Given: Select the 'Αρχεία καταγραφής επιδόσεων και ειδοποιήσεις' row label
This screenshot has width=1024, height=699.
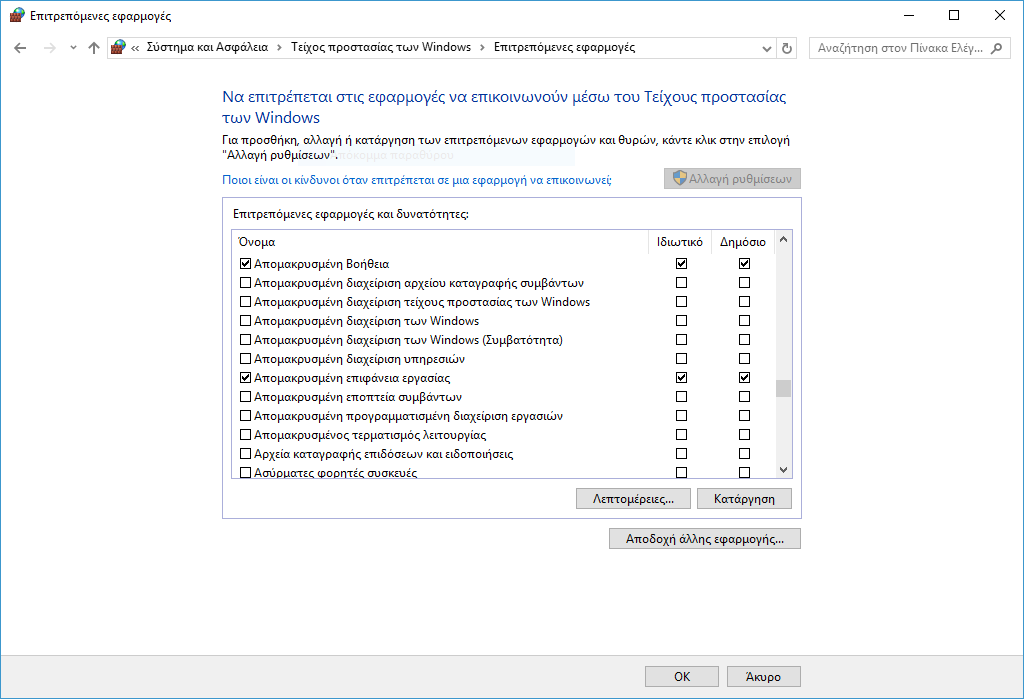Looking at the screenshot, I should pos(383,453).
